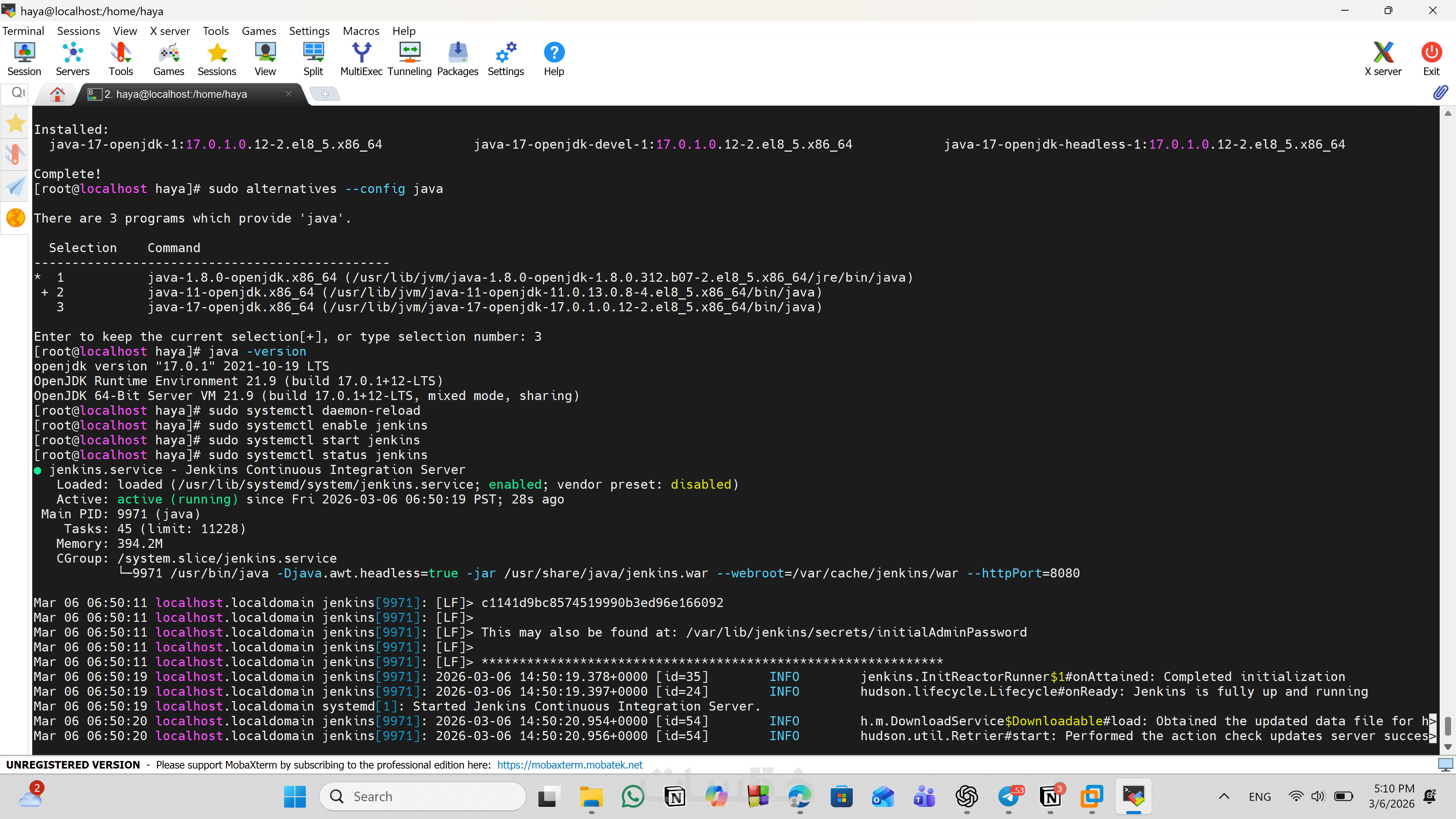
Task: Open the Macros menu
Action: [361, 30]
